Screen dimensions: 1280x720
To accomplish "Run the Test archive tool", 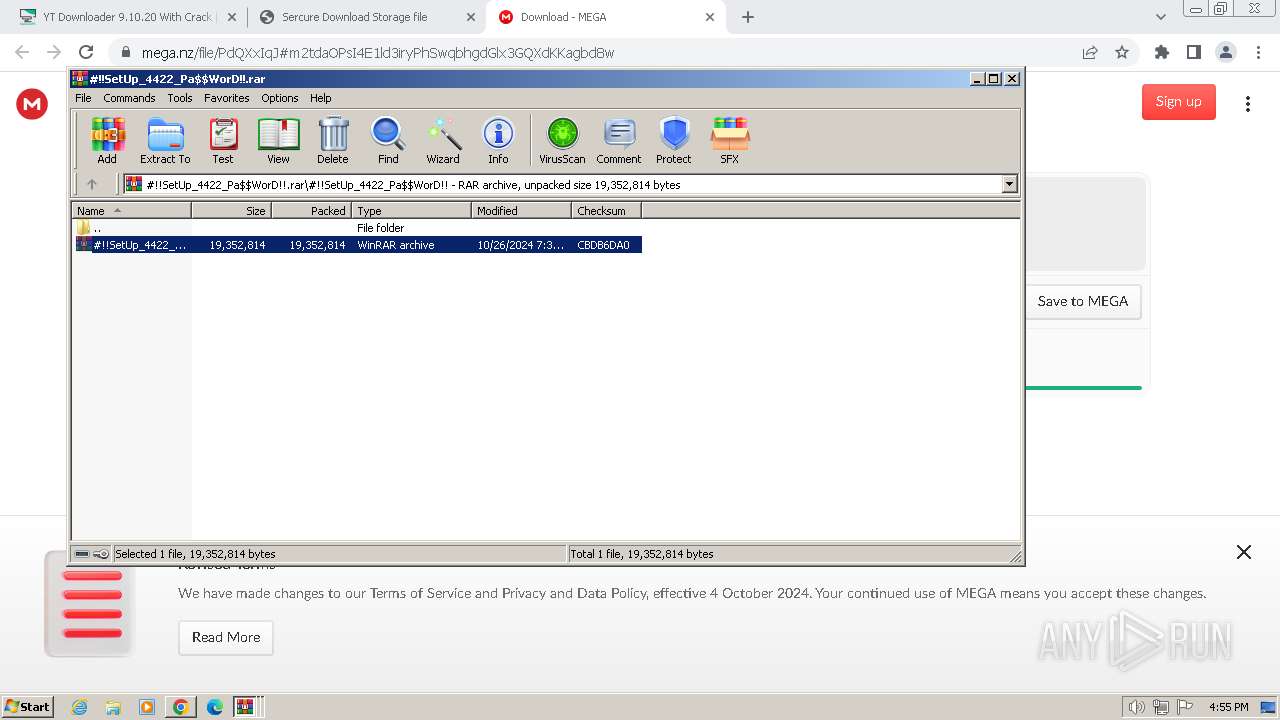I will pos(223,140).
